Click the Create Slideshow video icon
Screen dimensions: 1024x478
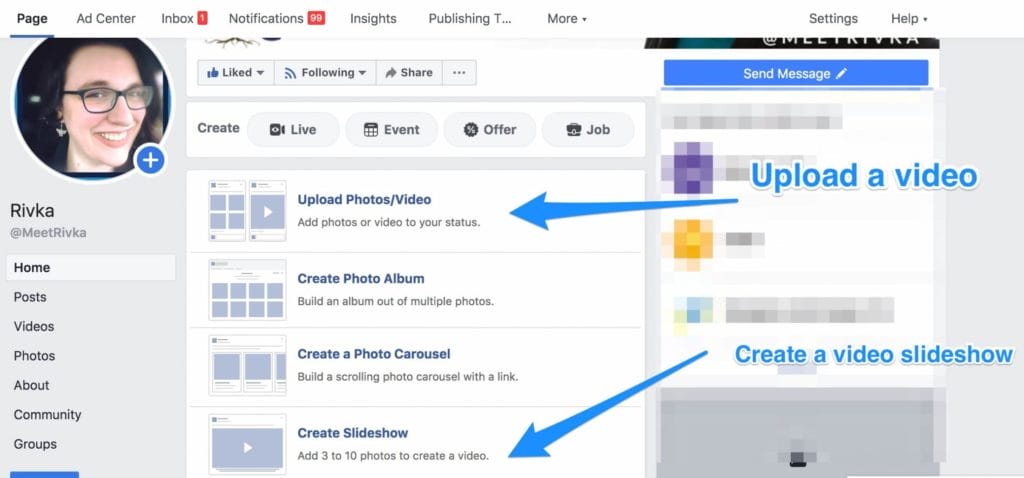[x=247, y=443]
